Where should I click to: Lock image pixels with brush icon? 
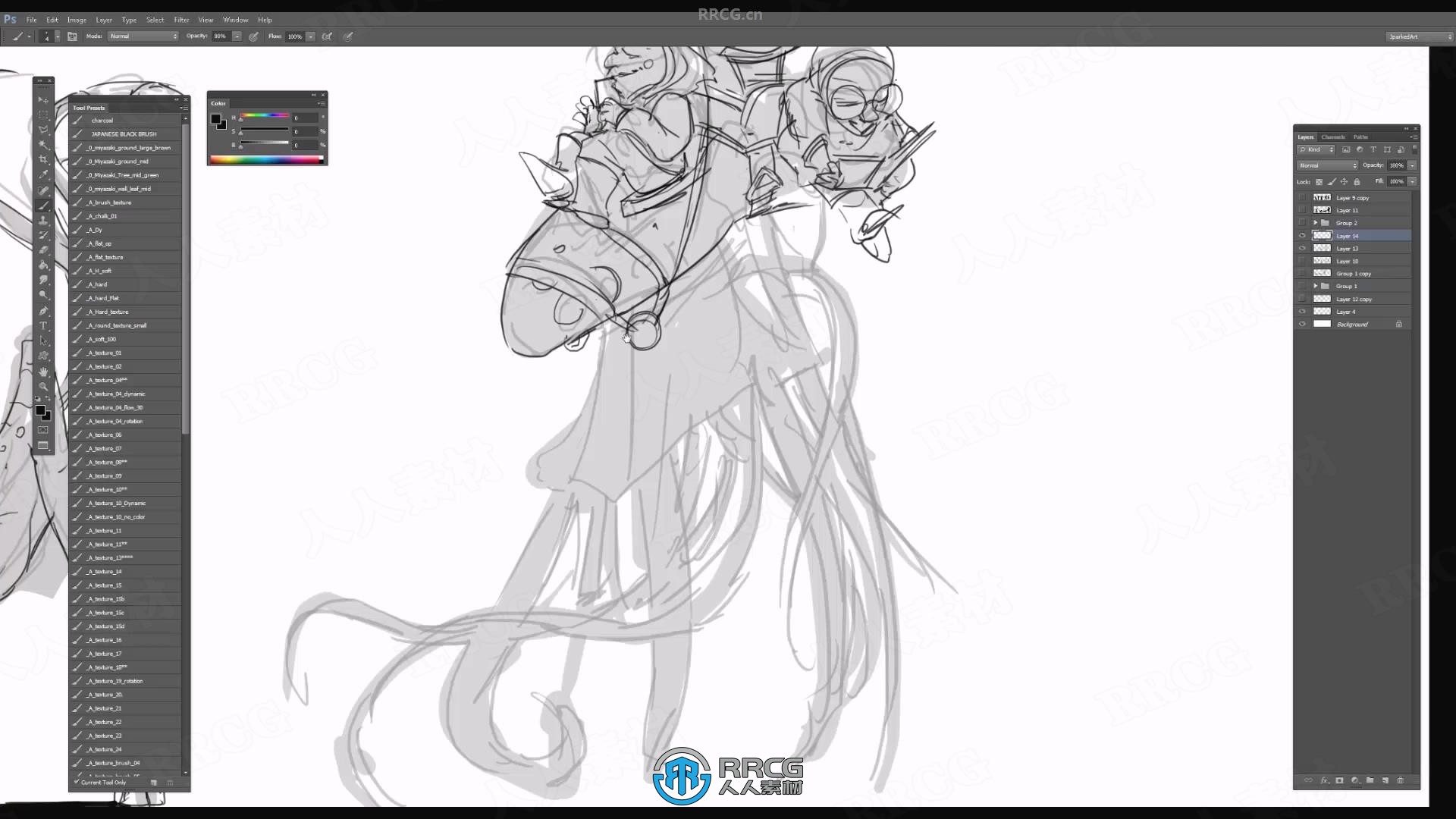pos(1332,182)
